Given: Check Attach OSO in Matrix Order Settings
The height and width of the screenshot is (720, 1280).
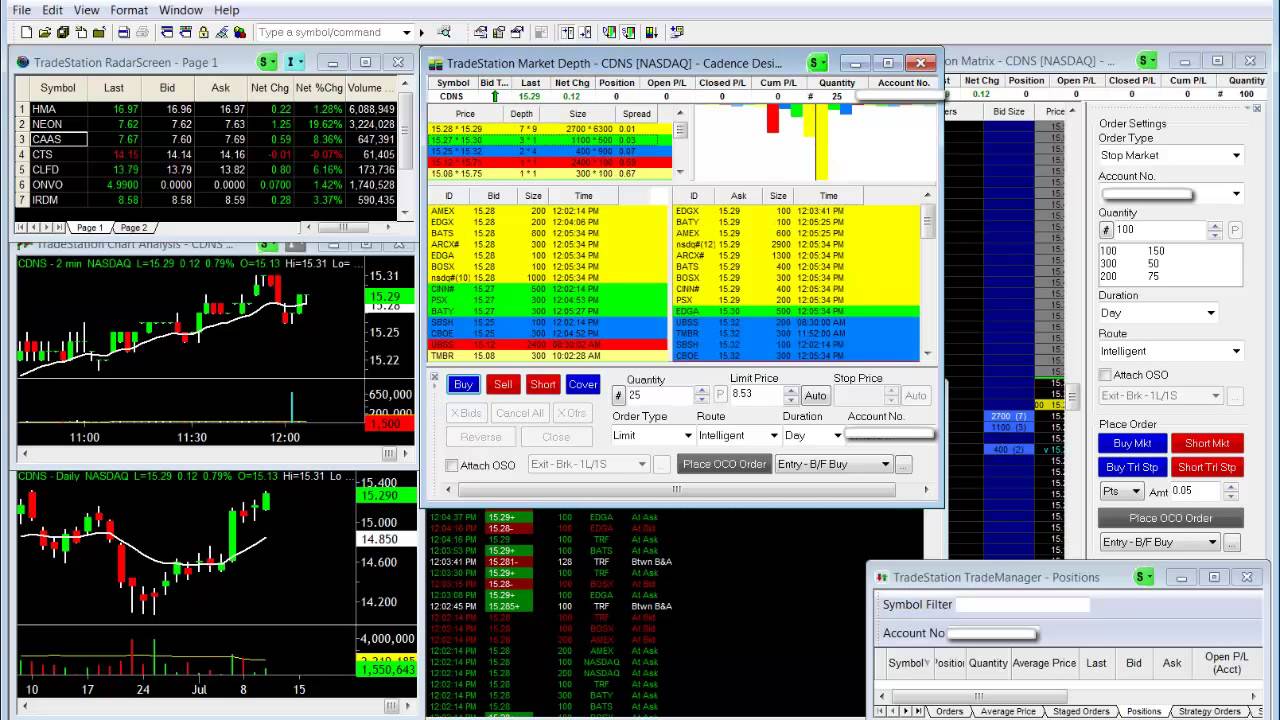Looking at the screenshot, I should pos(1105,375).
